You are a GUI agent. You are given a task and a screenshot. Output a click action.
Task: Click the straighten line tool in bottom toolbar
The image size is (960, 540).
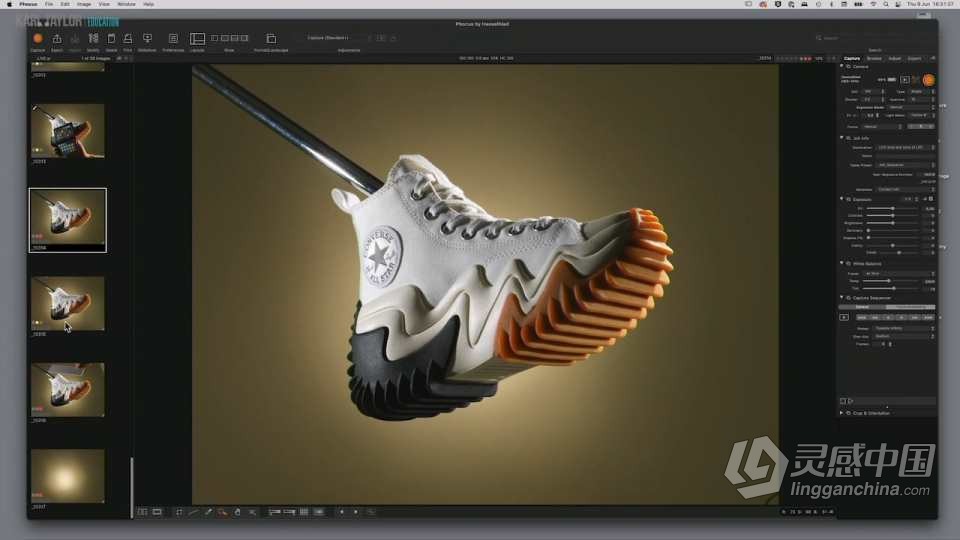[193, 512]
